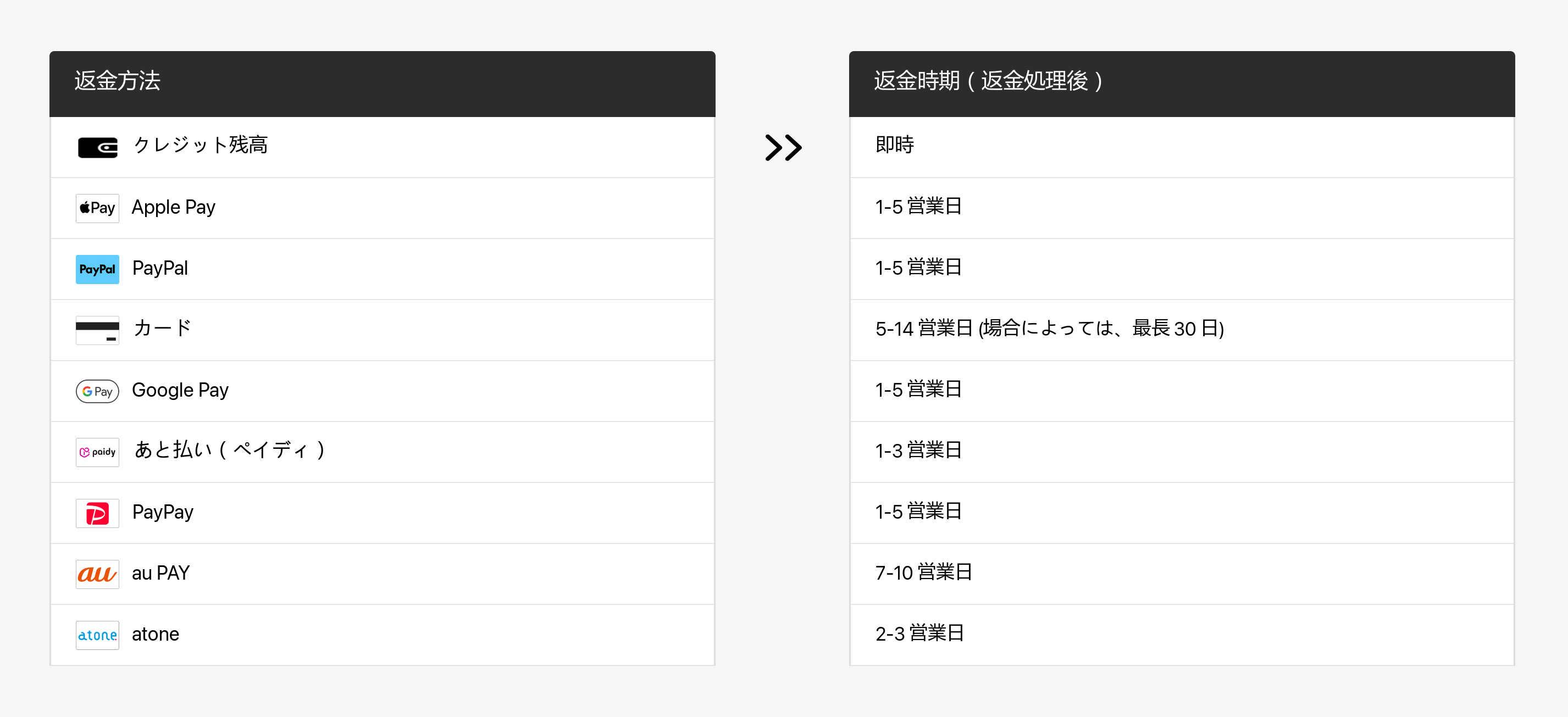Image resolution: width=1568 pixels, height=717 pixels.
Task: Click the red PayPay logo icon
Action: pos(97,513)
